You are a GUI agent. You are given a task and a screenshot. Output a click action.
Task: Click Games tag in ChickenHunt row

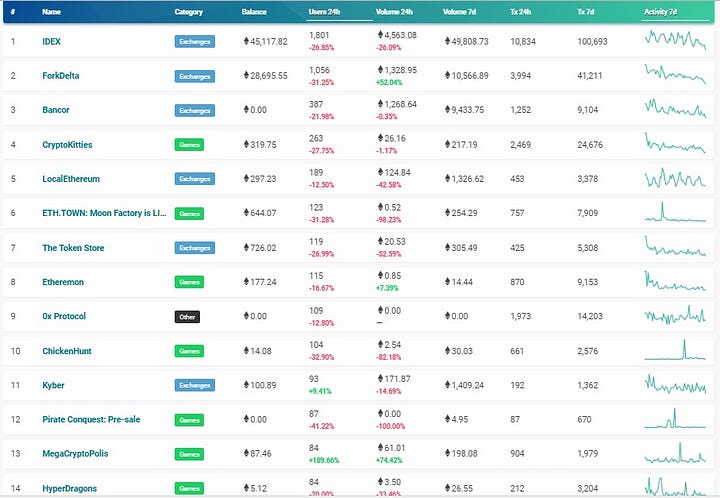pyautogui.click(x=189, y=351)
